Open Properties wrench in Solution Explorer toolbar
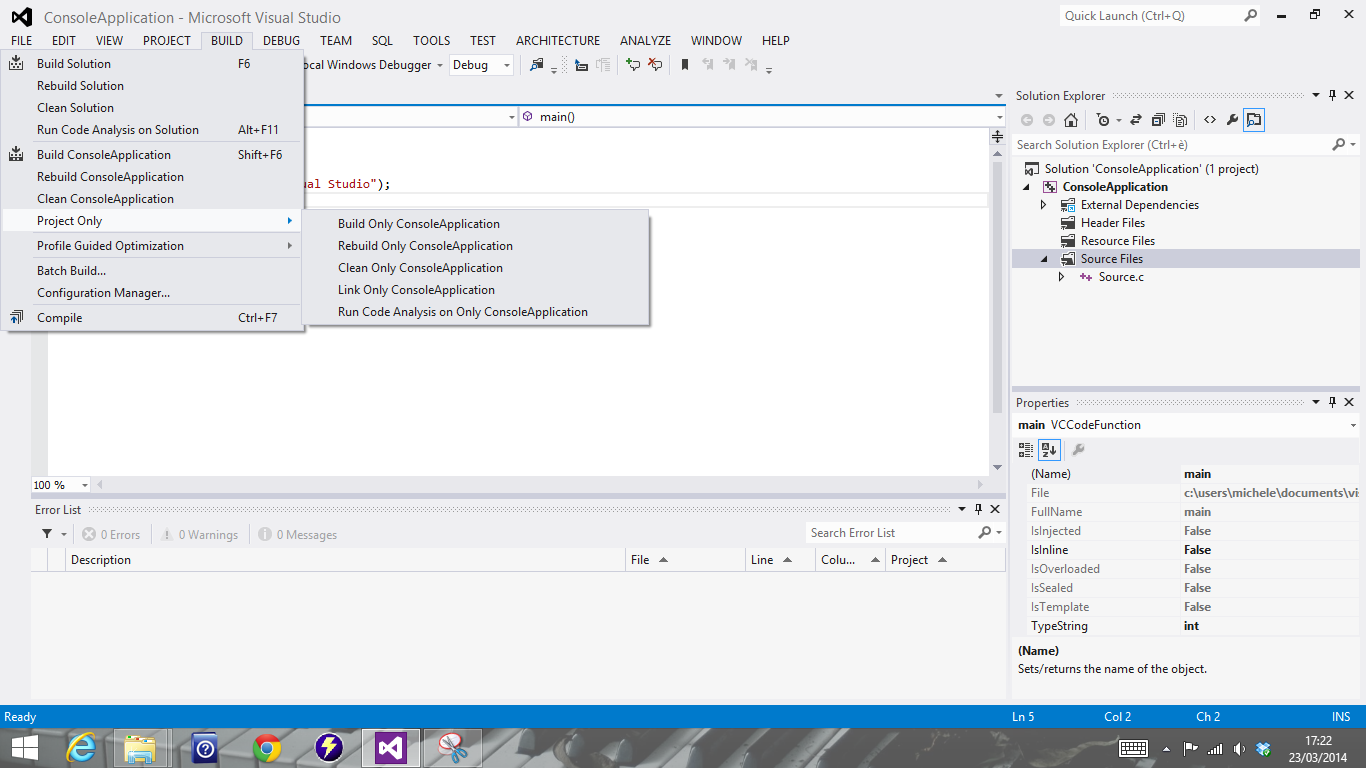 tap(1232, 120)
